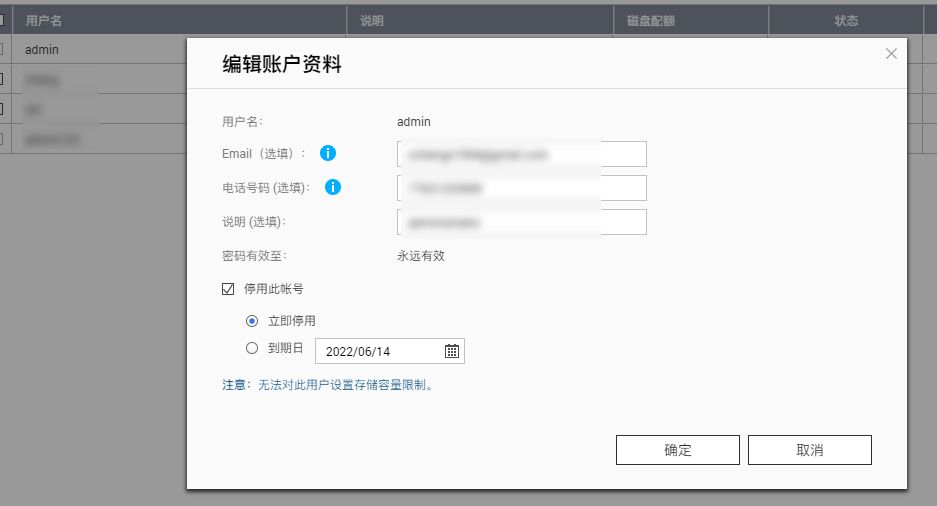Click the 状态 column header
Viewport: 937px width, 506px height.
coord(846,20)
